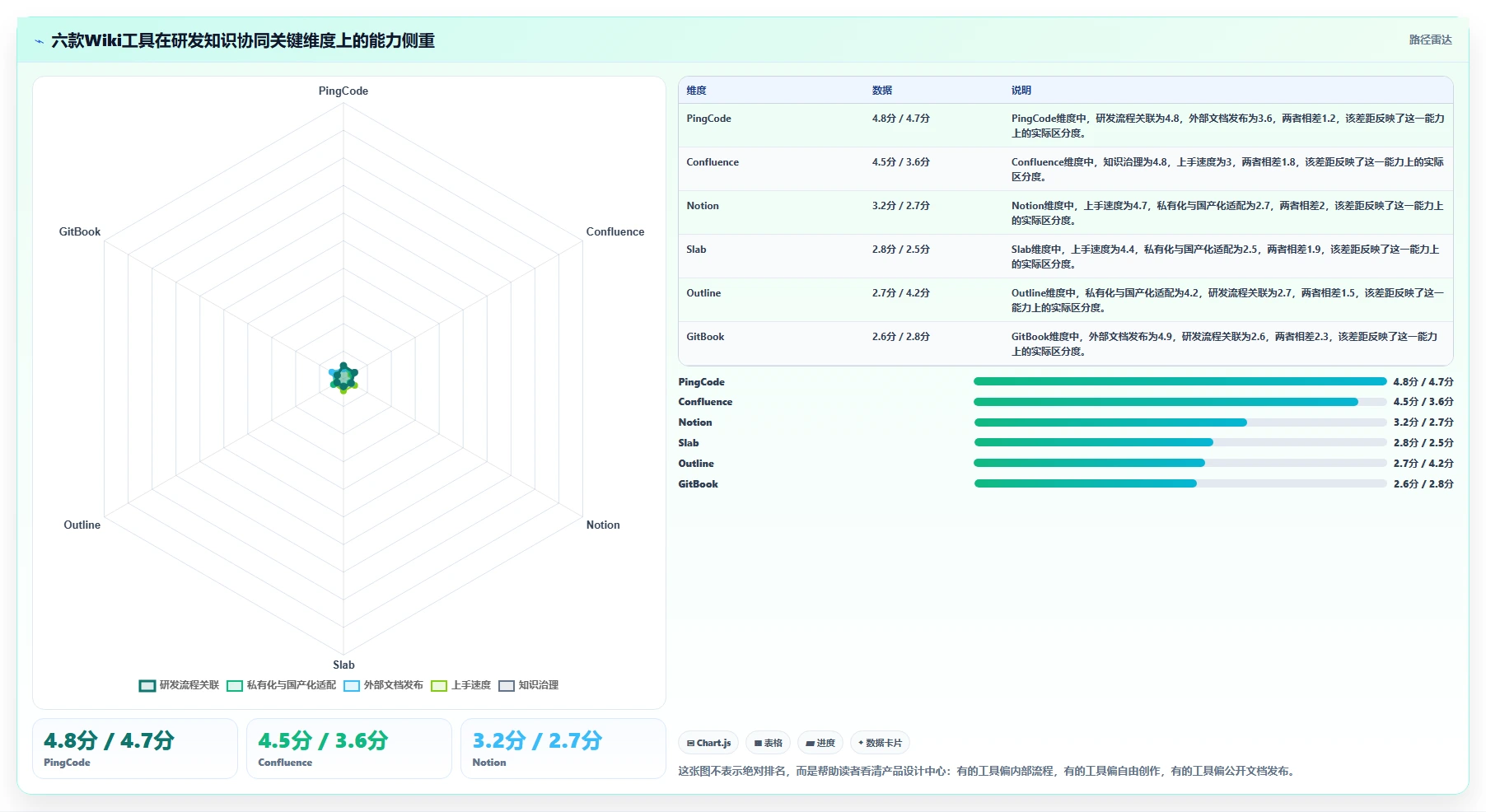Click the GitBook description text in the table

click(x=1225, y=344)
